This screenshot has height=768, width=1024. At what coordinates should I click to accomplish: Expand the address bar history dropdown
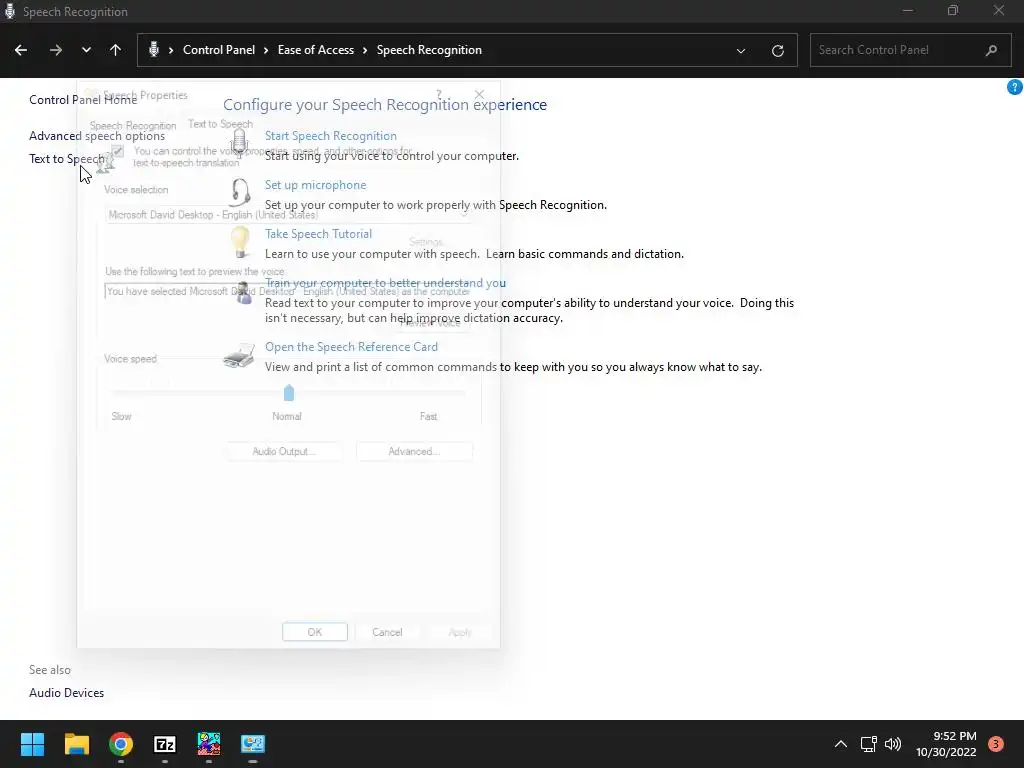[x=741, y=50]
